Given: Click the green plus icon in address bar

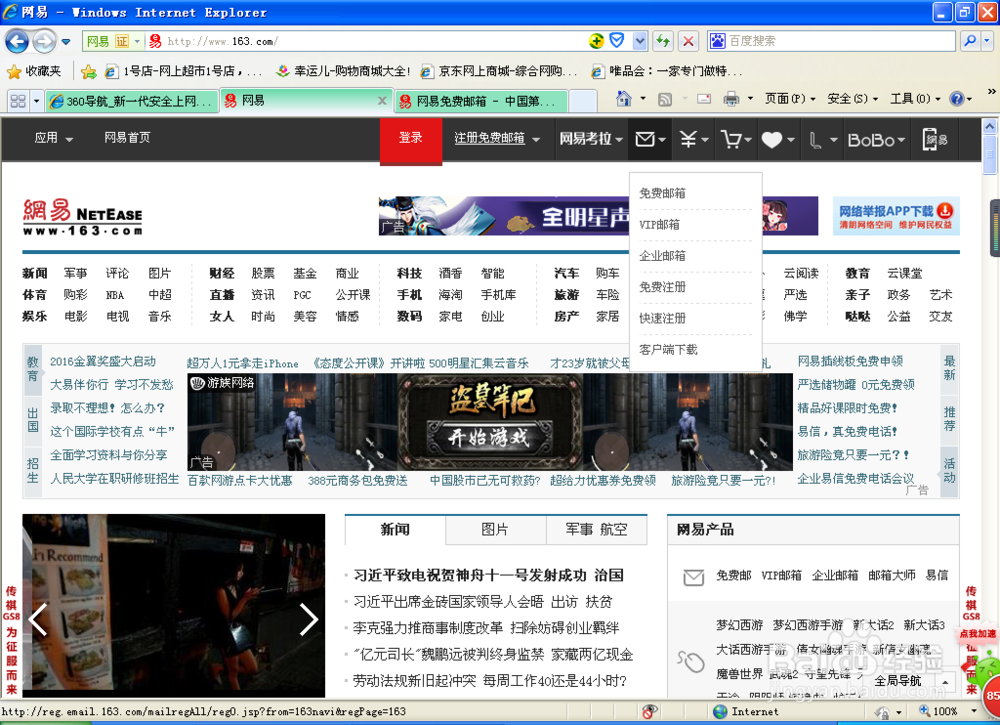Looking at the screenshot, I should coord(596,41).
